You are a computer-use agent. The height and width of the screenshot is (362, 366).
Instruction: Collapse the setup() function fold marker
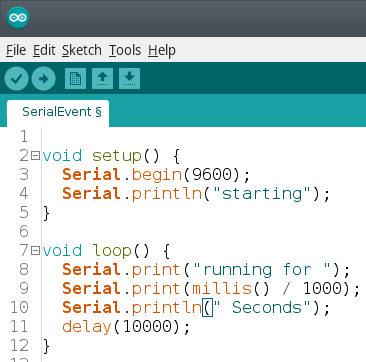pos(35,156)
